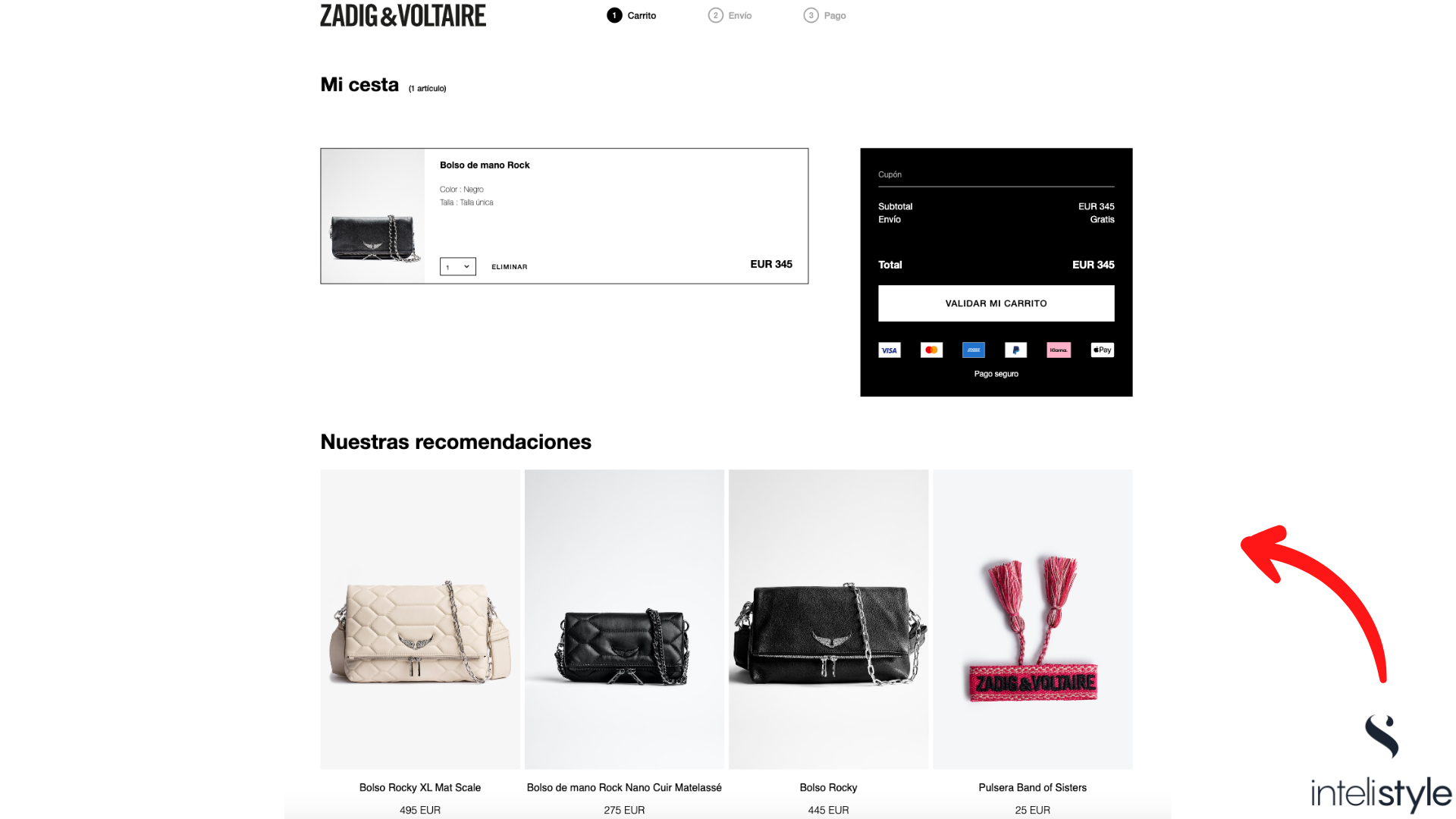Select the Visa payment icon

click(x=890, y=350)
